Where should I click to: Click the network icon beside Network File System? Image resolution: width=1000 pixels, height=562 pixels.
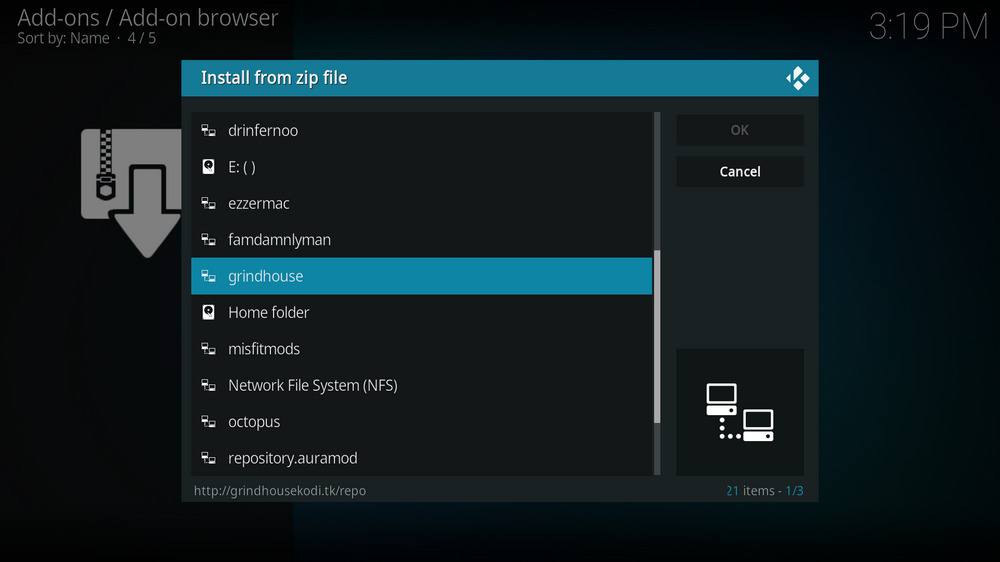209,385
